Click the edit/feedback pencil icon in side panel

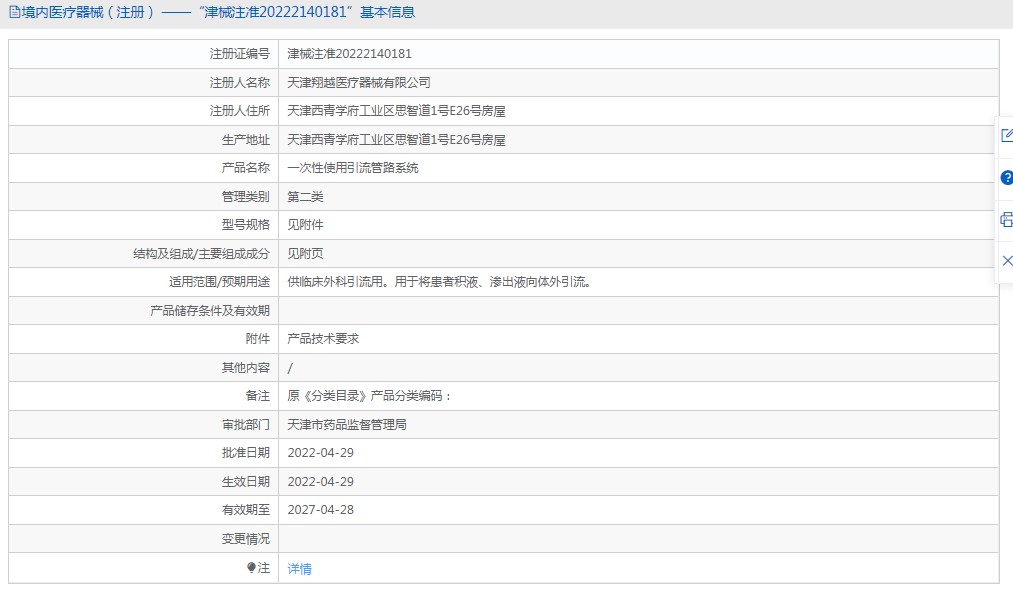pos(1007,135)
